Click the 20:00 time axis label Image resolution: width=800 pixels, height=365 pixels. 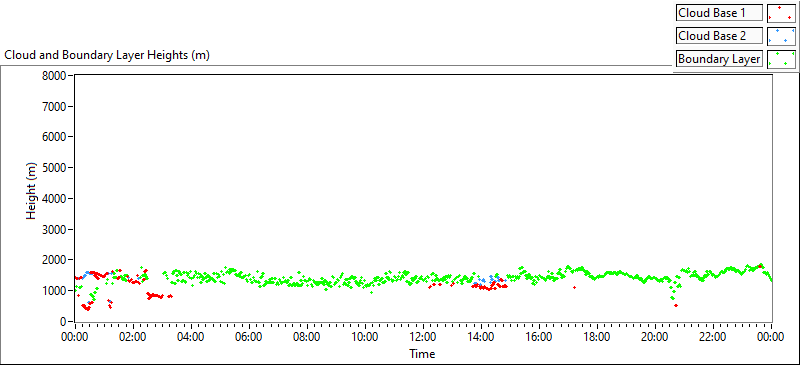click(x=655, y=337)
